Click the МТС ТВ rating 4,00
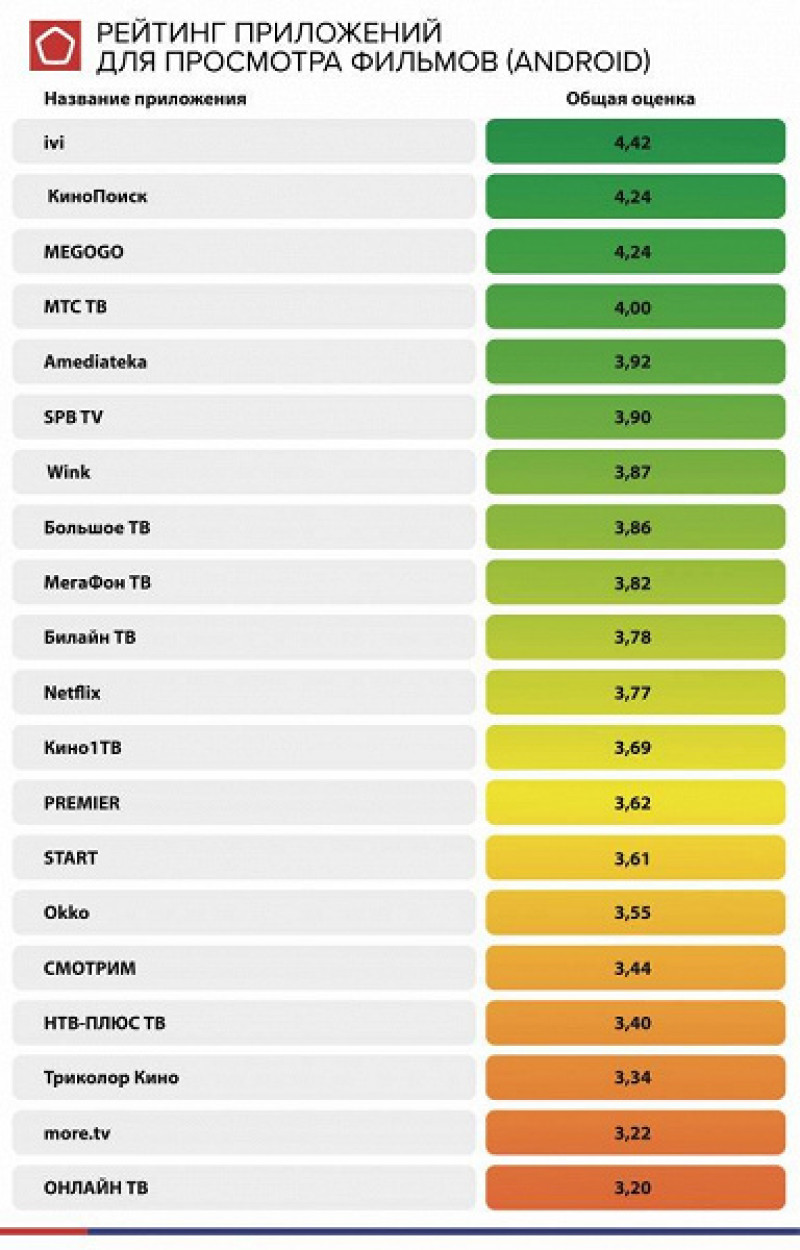Screen dimensions: 800x1250 (635, 307)
